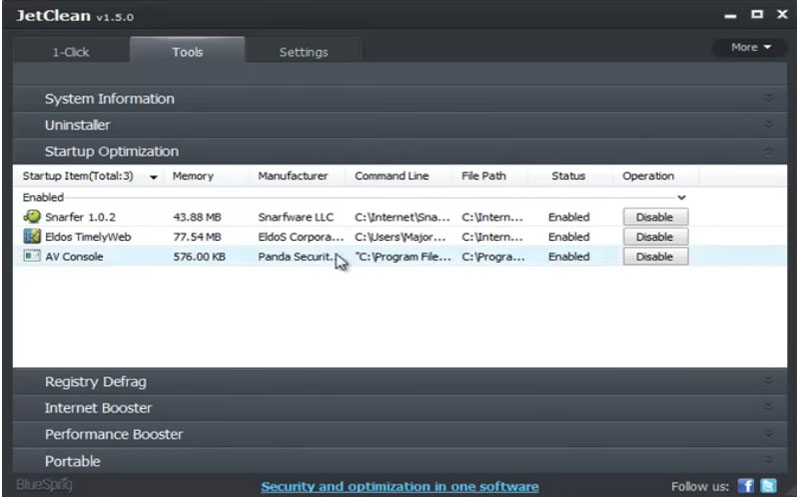800x500 pixels.
Task: Expand the Registry Defrag section
Action: pyautogui.click(x=400, y=382)
